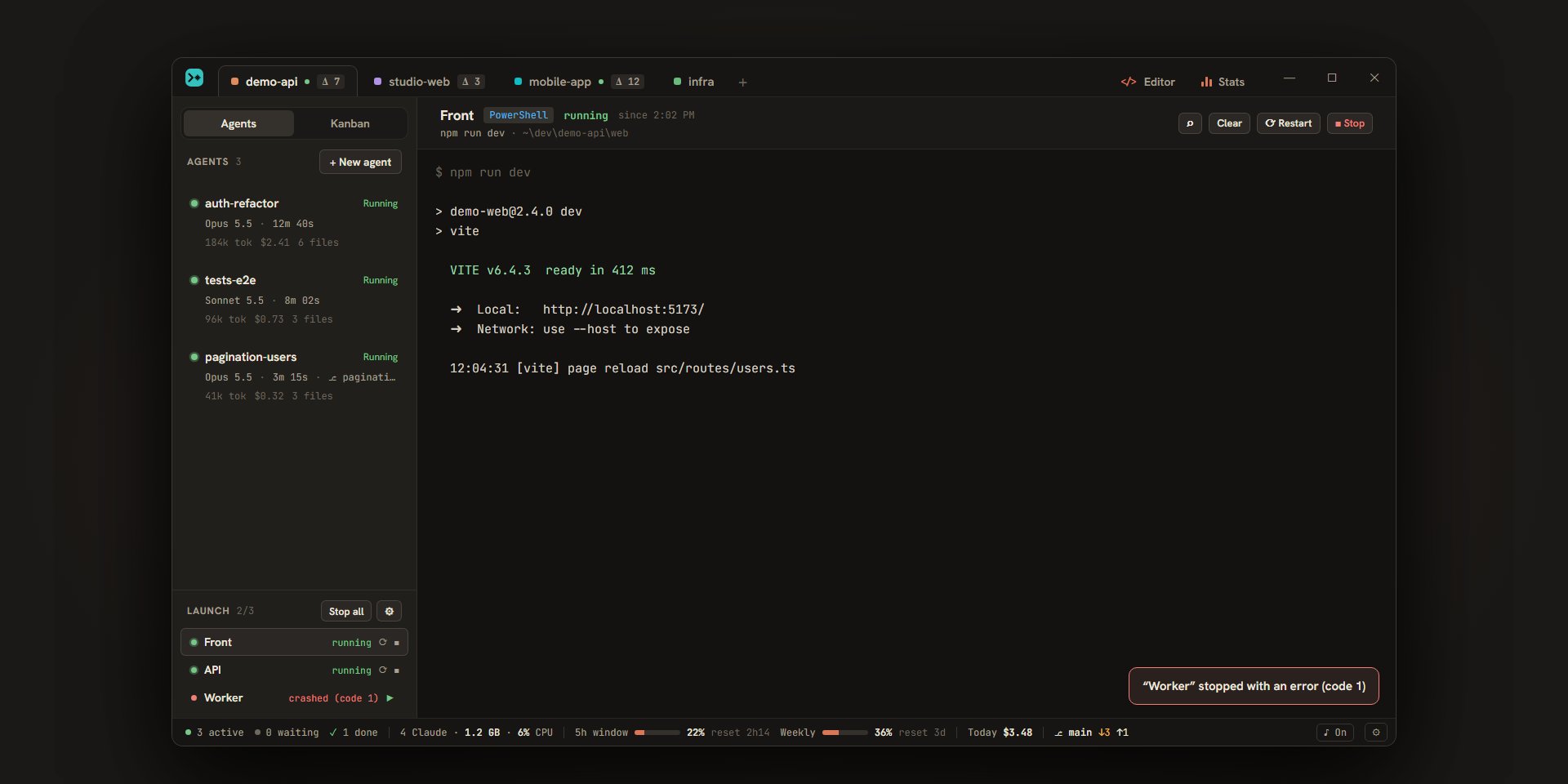Click the 0 waiting status indicator

[287, 733]
